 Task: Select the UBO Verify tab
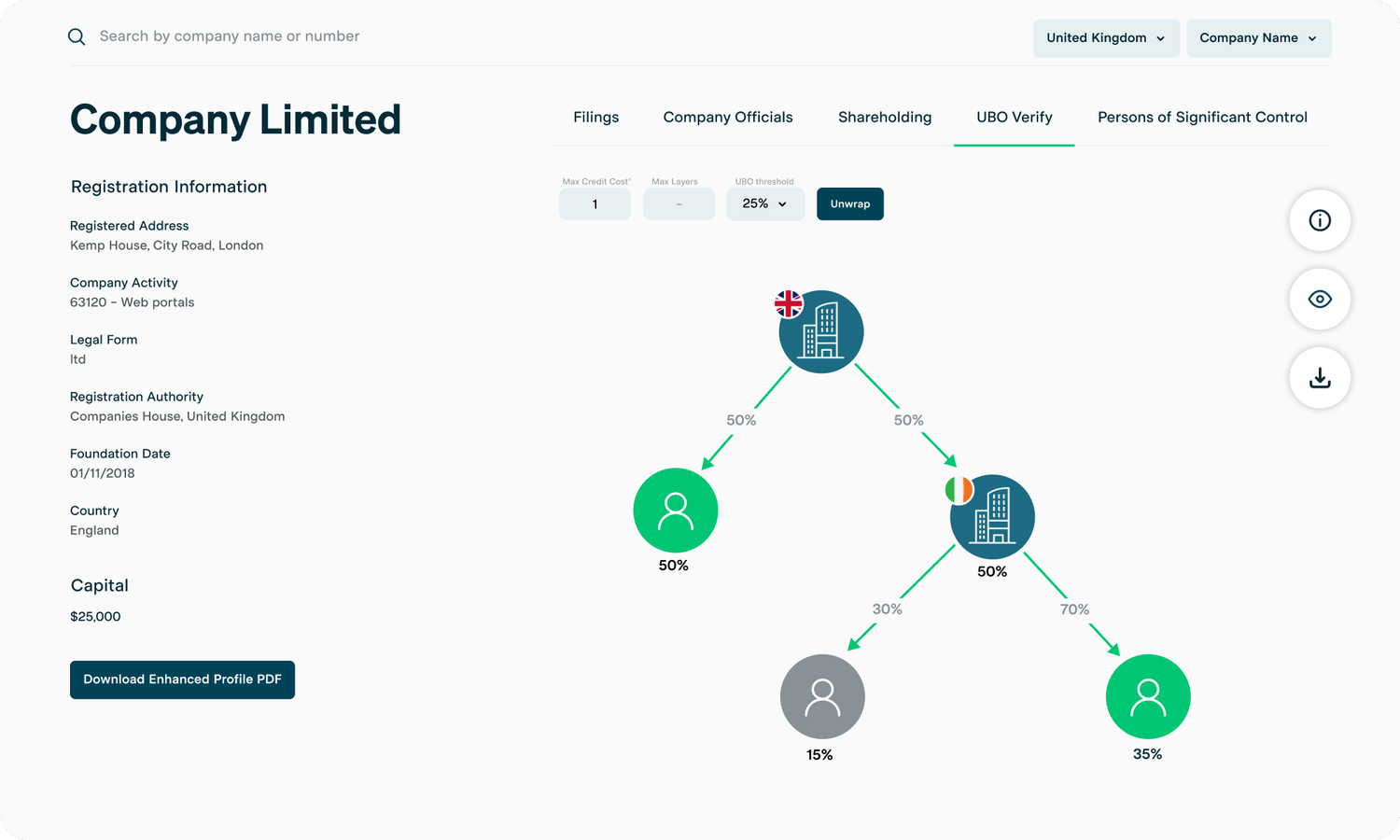point(1015,118)
